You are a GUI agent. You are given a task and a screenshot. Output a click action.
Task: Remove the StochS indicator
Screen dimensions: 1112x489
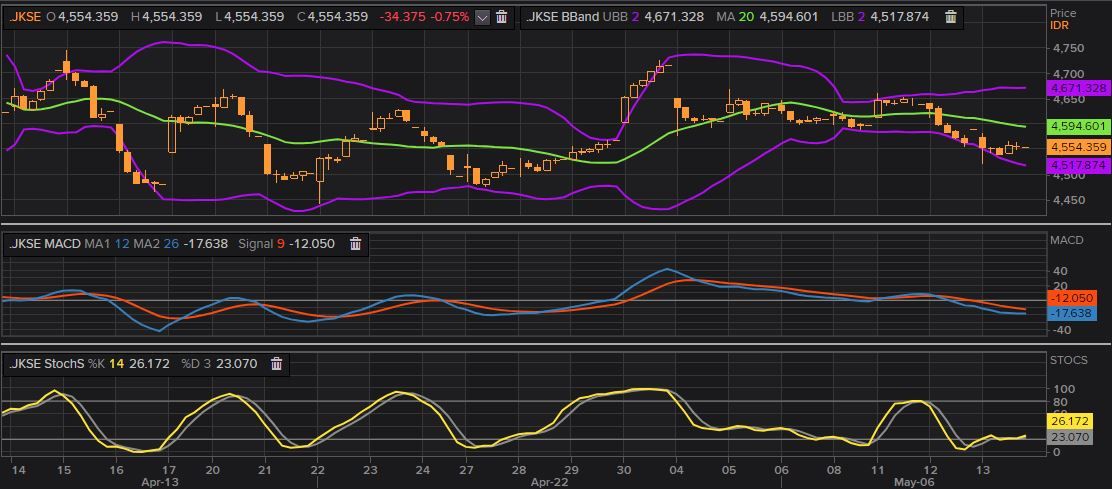[277, 364]
